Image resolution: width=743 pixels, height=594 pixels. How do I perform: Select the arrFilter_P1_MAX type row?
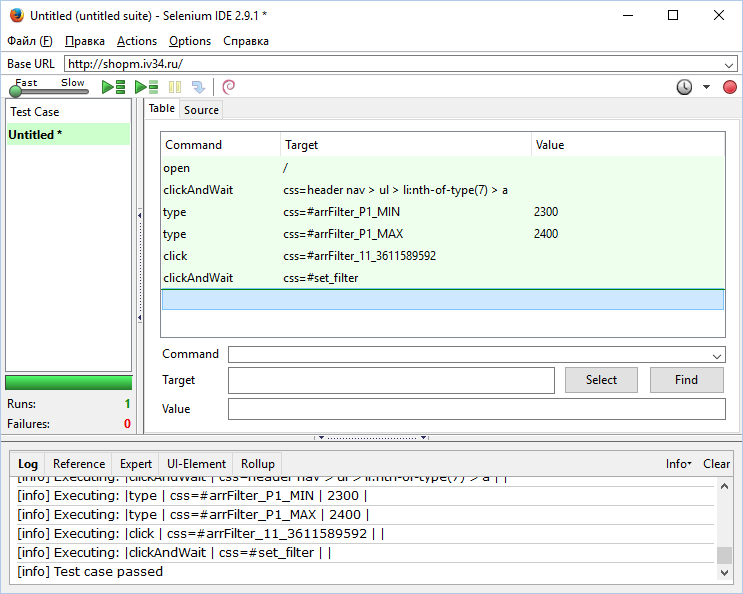click(443, 234)
